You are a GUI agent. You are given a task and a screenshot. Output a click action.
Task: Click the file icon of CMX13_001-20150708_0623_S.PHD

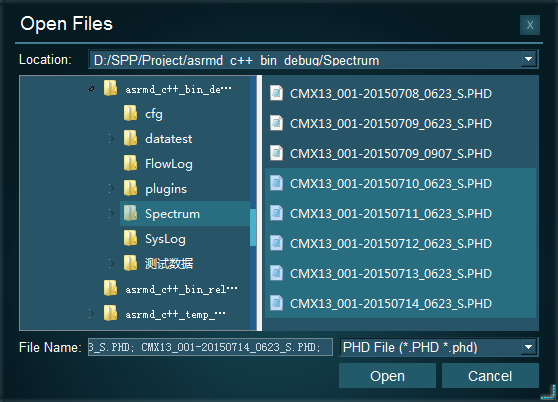click(277, 93)
